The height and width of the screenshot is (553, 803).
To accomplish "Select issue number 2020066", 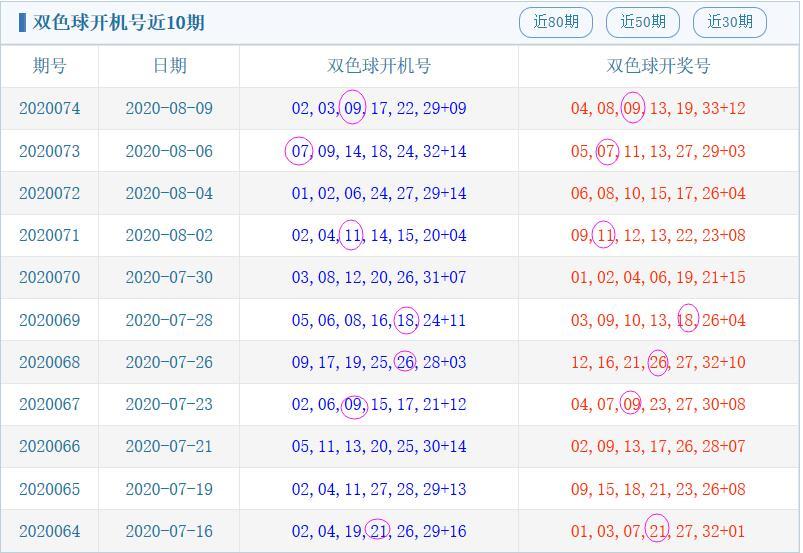I will pyautogui.click(x=50, y=446).
